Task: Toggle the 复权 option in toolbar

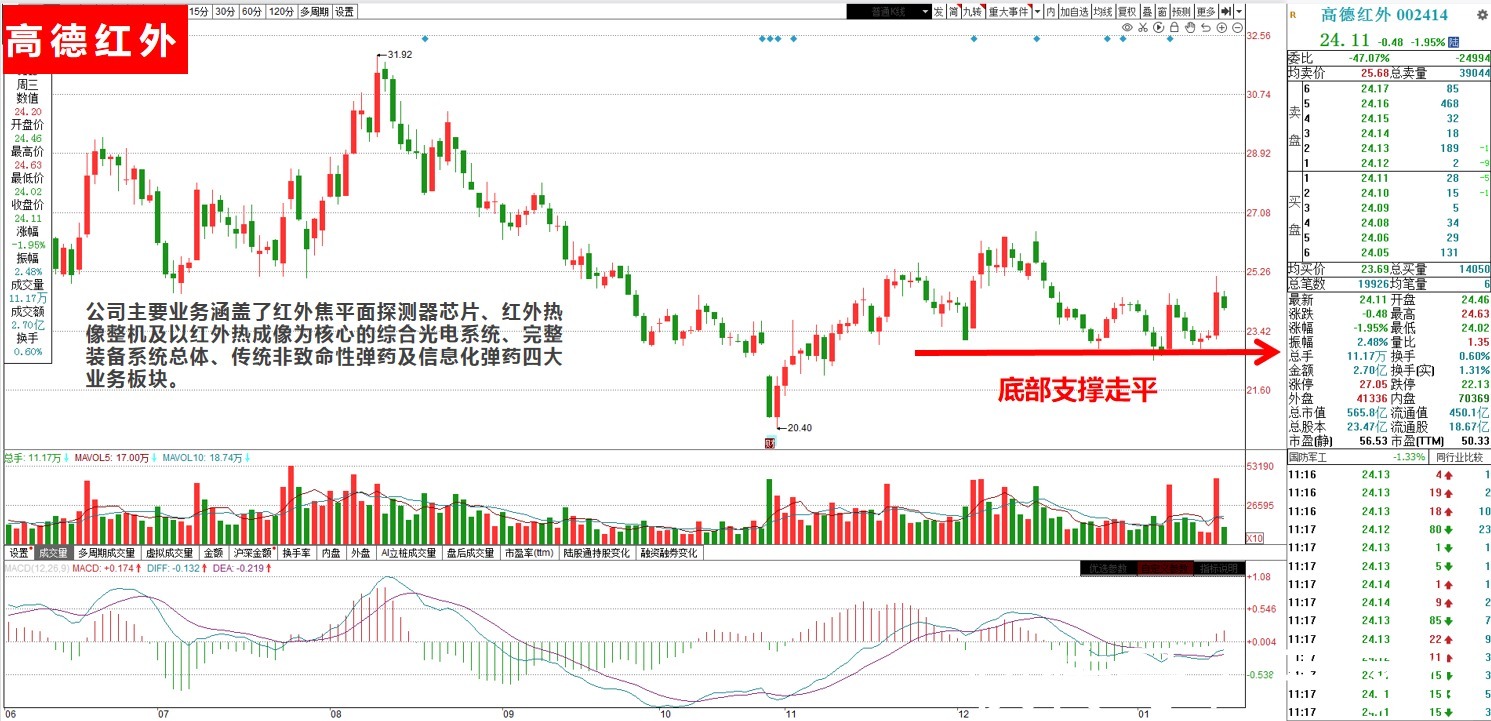Action: point(1127,12)
